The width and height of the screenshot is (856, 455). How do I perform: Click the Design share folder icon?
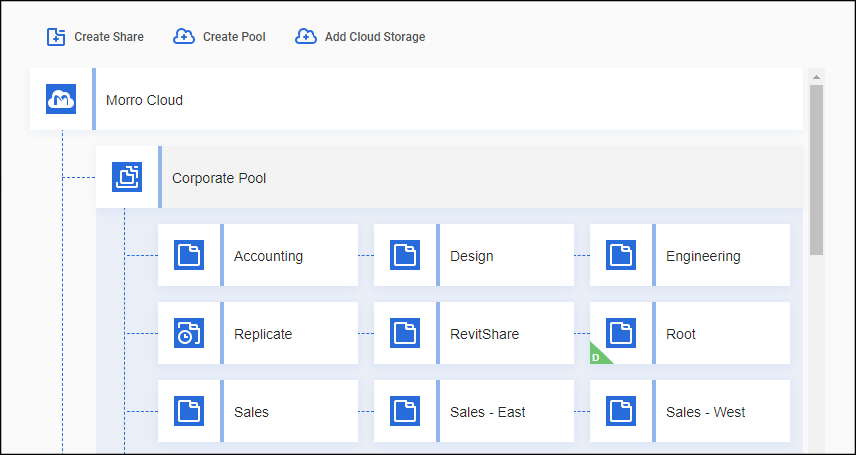[405, 255]
